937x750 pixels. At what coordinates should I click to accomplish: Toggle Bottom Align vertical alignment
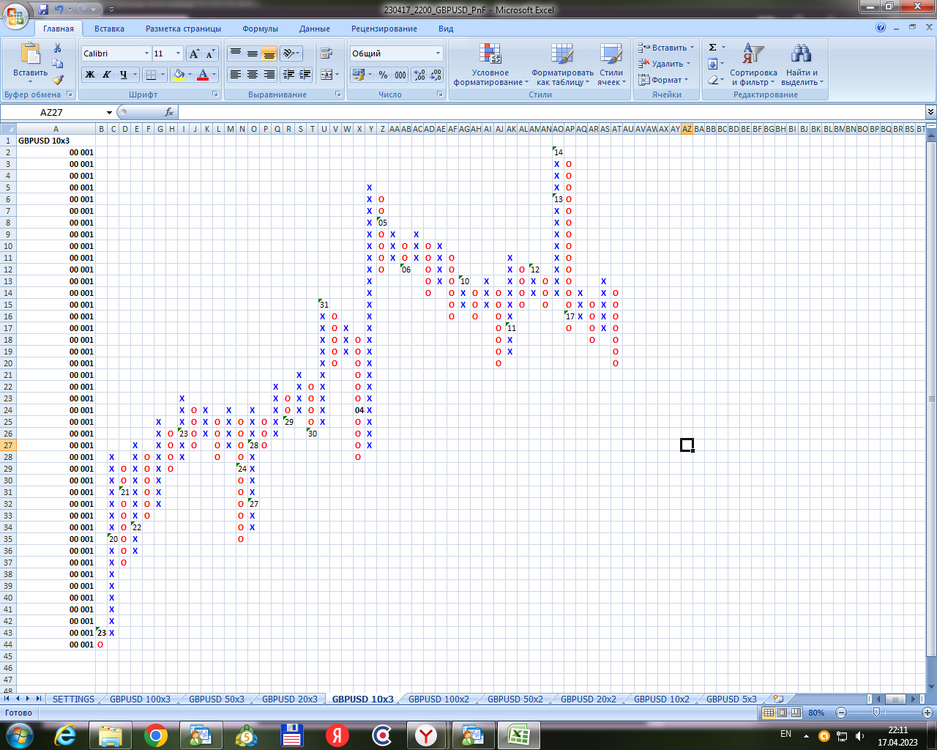(x=269, y=54)
